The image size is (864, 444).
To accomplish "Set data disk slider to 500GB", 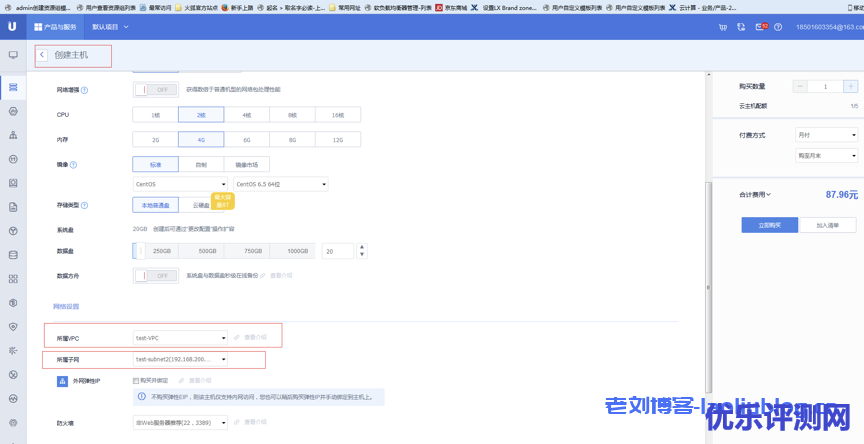I will [x=208, y=251].
